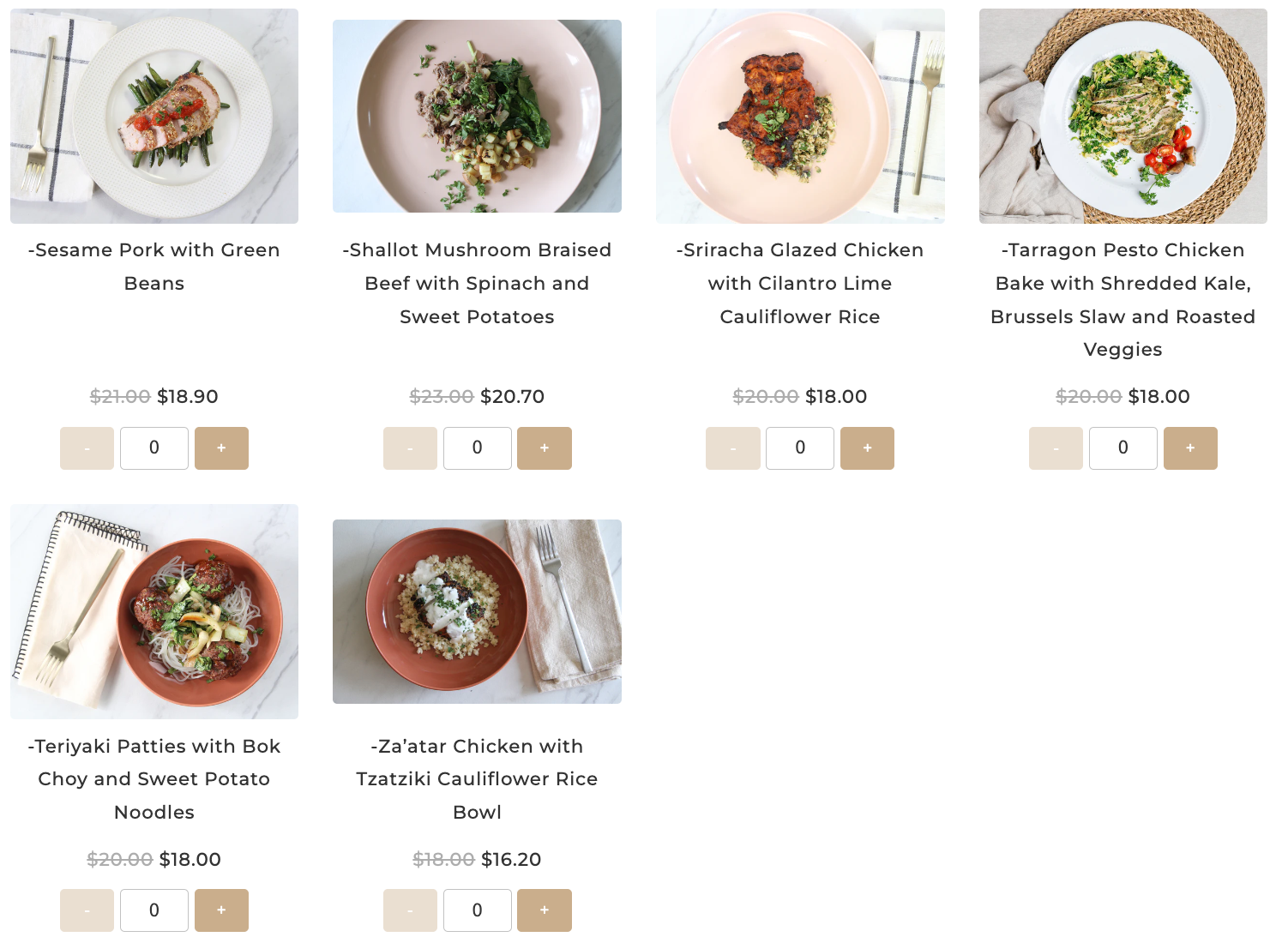Add one Teriyaki Patties with Bok Choy
Viewport: 1288px width, 943px height.
(221, 910)
